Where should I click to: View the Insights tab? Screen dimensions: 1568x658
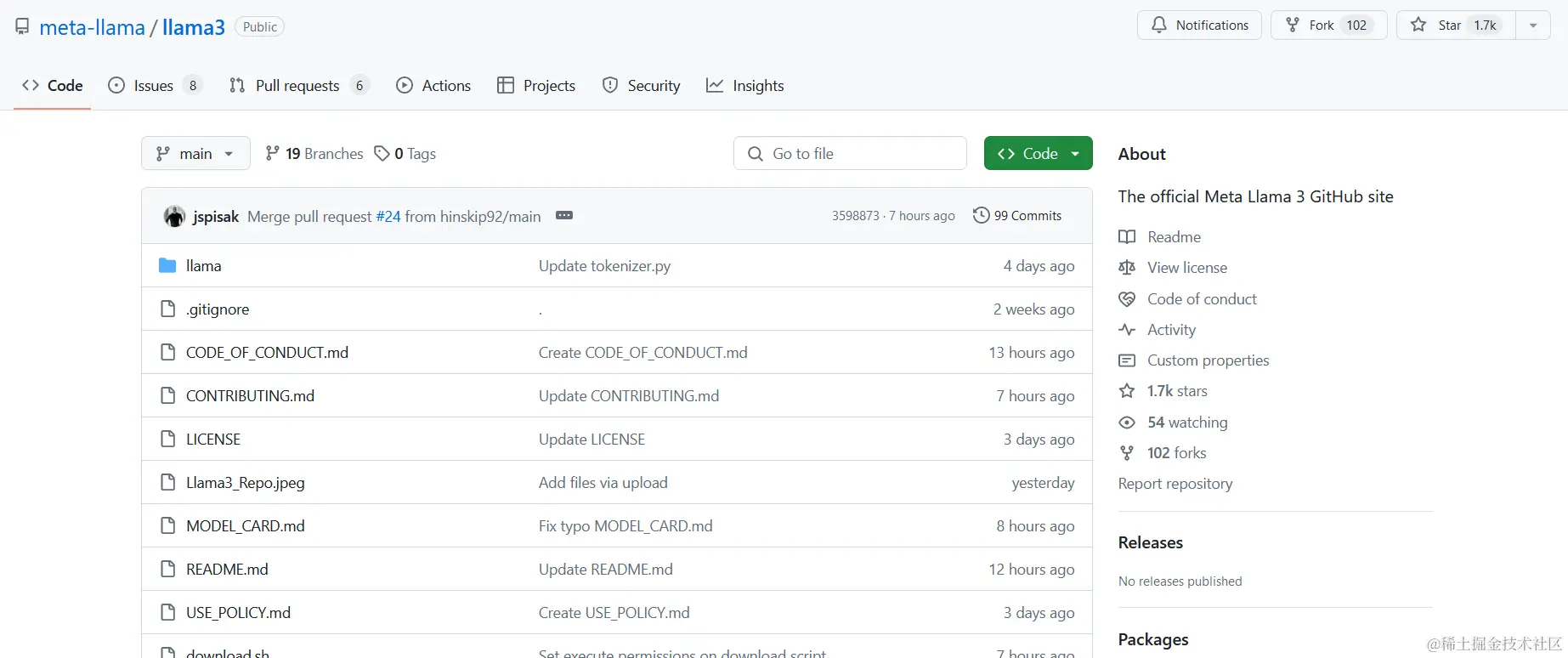(x=745, y=85)
